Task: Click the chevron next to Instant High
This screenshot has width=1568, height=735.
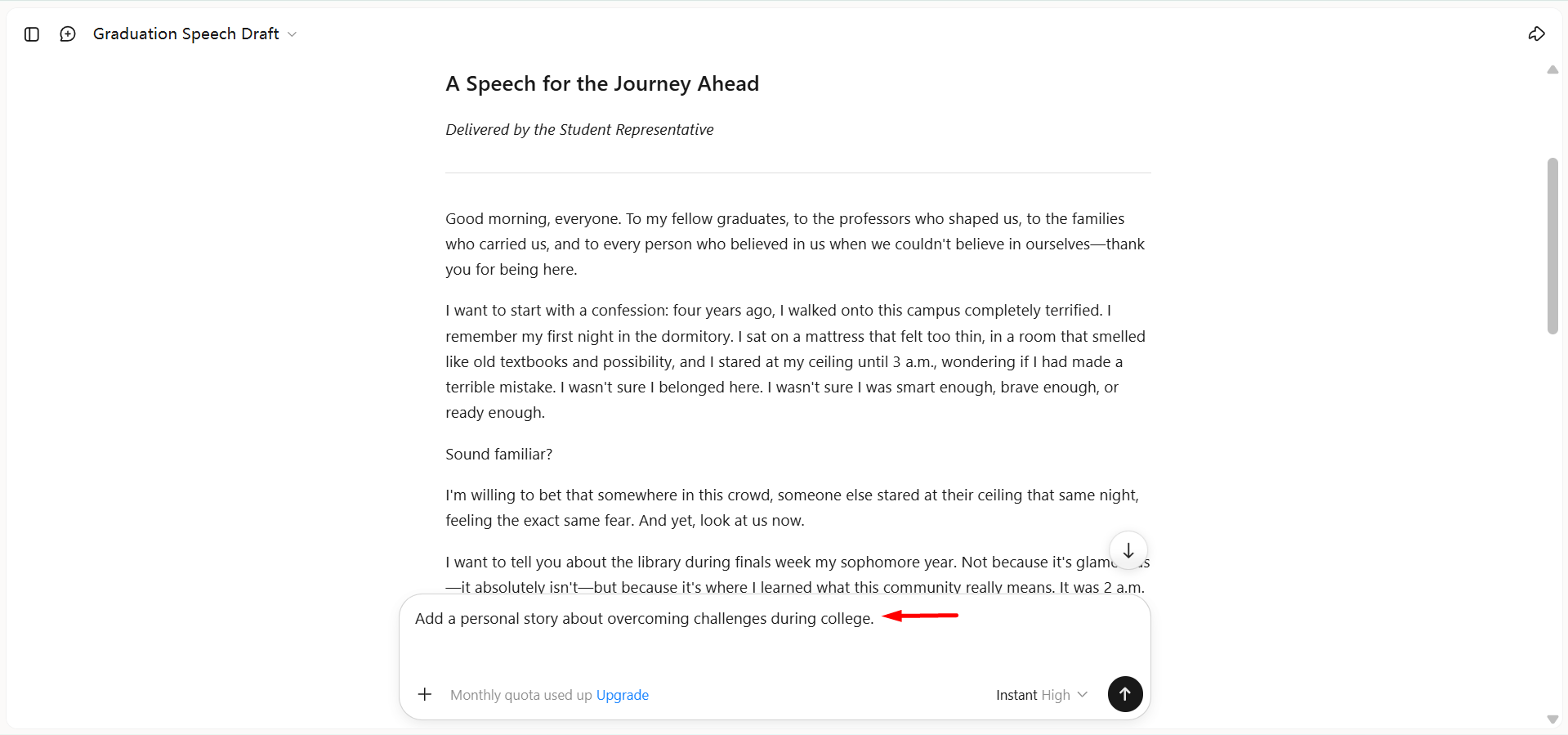Action: click(1083, 695)
